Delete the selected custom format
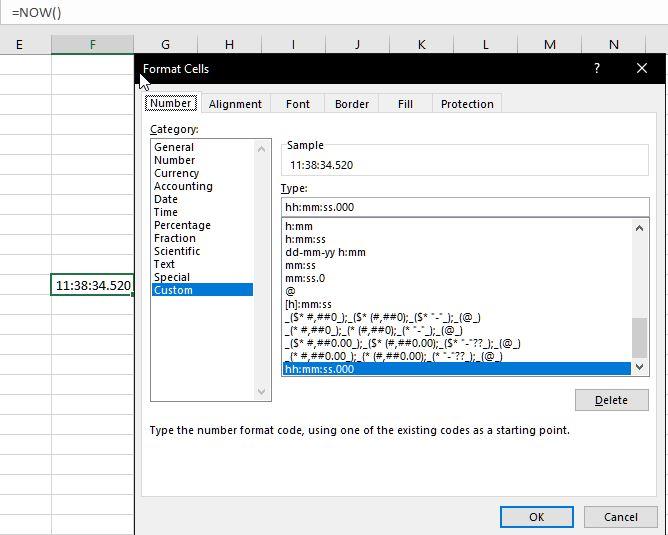This screenshot has width=668, height=535. 611,400
